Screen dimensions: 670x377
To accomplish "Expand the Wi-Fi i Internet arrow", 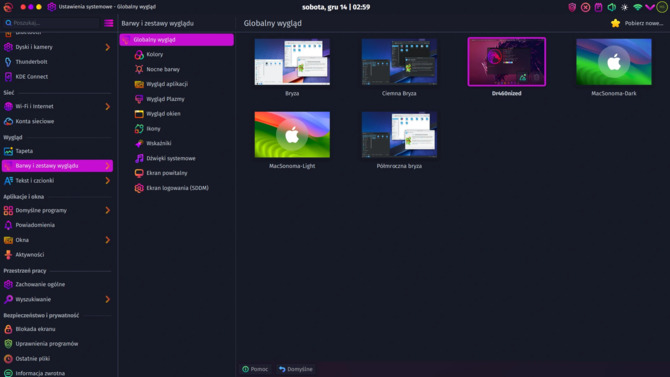I will [x=108, y=106].
